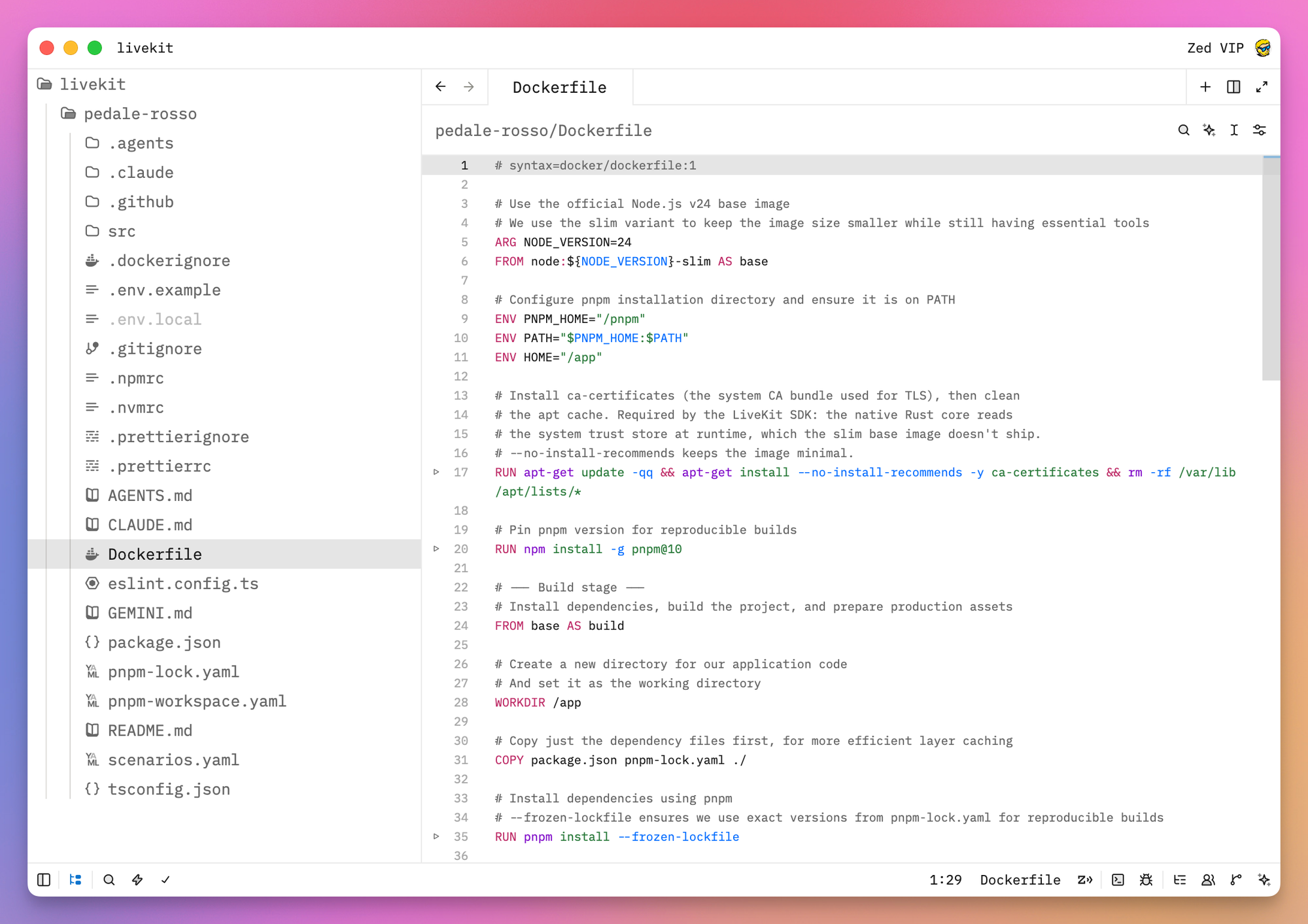
Task: Run the task arrow on line 35
Action: (436, 836)
